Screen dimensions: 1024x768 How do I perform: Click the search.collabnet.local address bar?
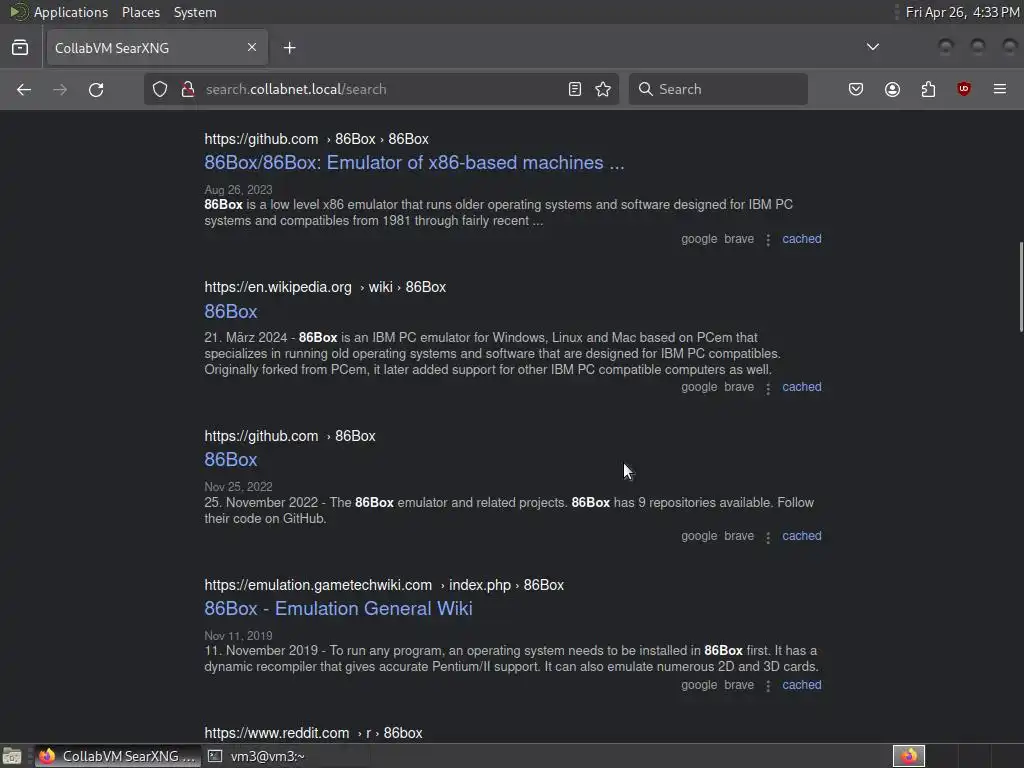click(x=382, y=89)
